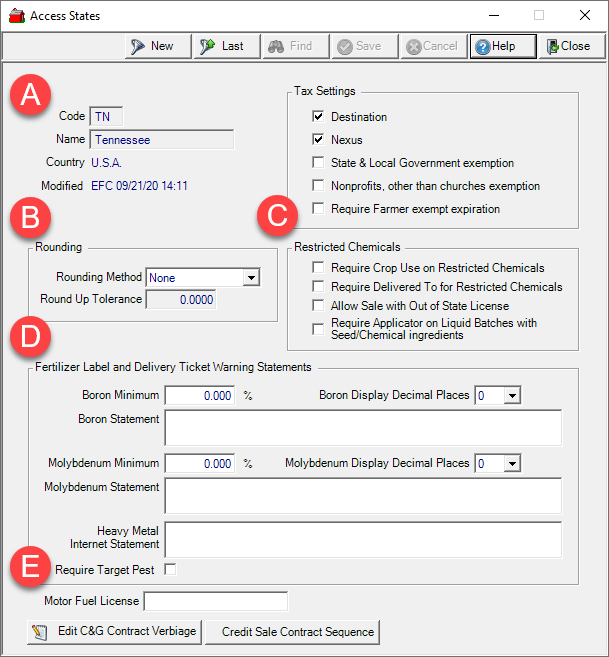Click into the Motor Fuel License field

(216, 601)
